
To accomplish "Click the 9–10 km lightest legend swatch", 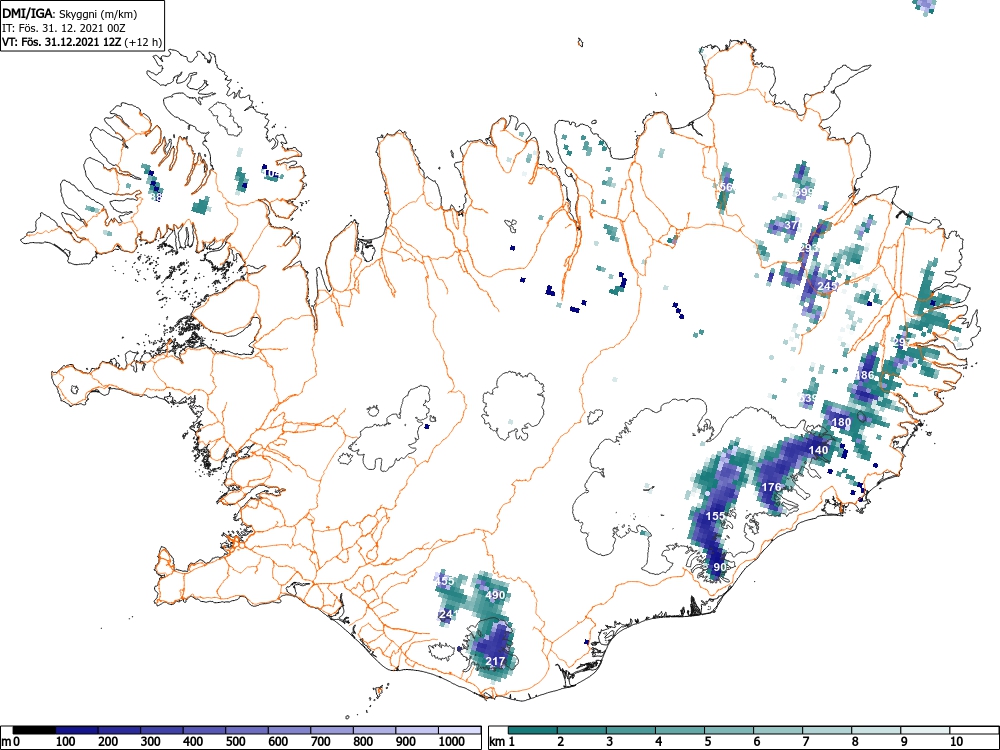I will point(925,730).
